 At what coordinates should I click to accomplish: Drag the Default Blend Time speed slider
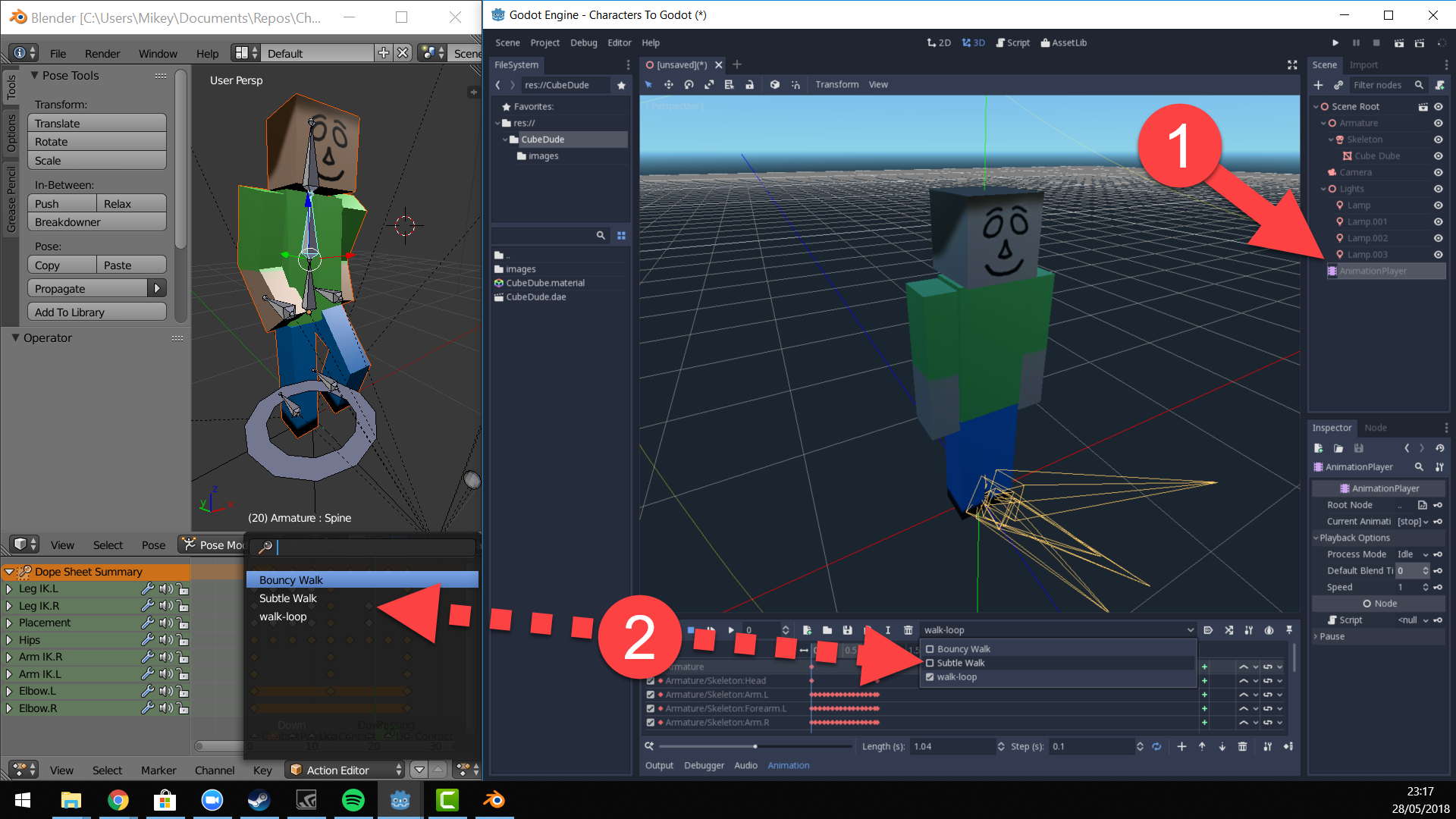click(x=1411, y=570)
